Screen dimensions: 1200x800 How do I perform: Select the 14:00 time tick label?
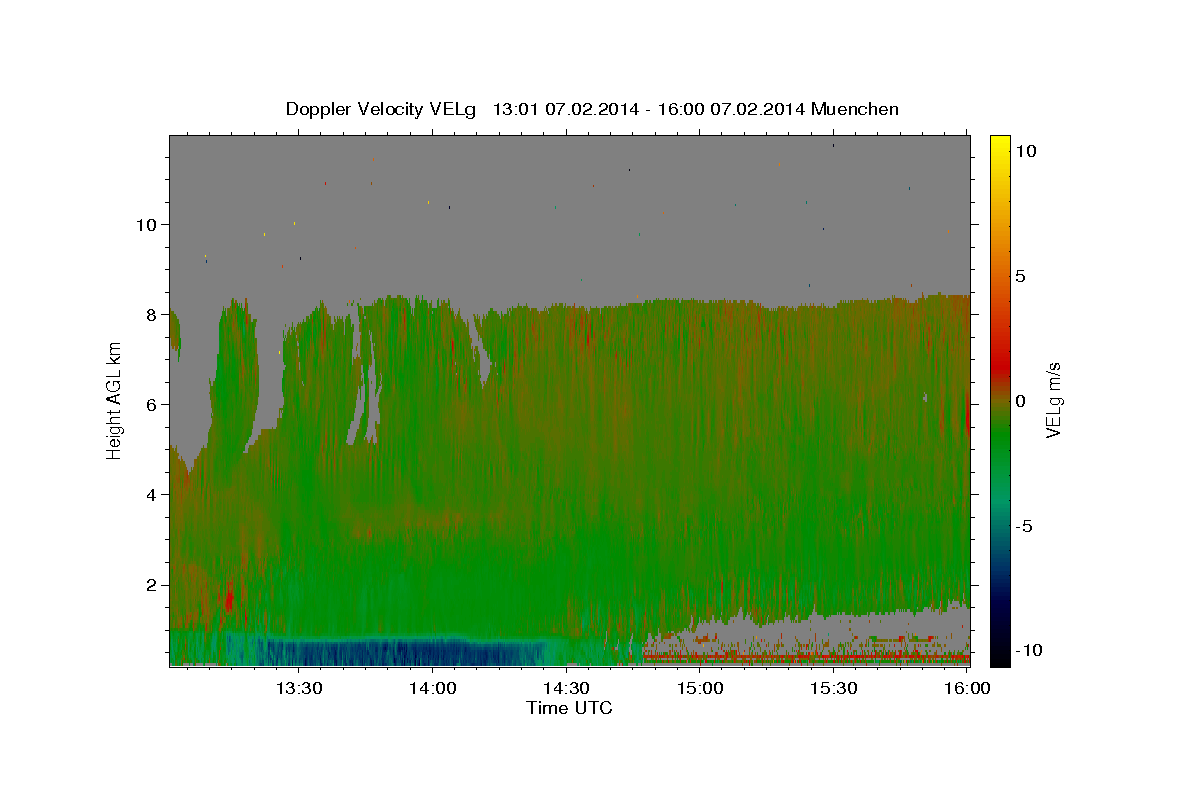click(434, 689)
